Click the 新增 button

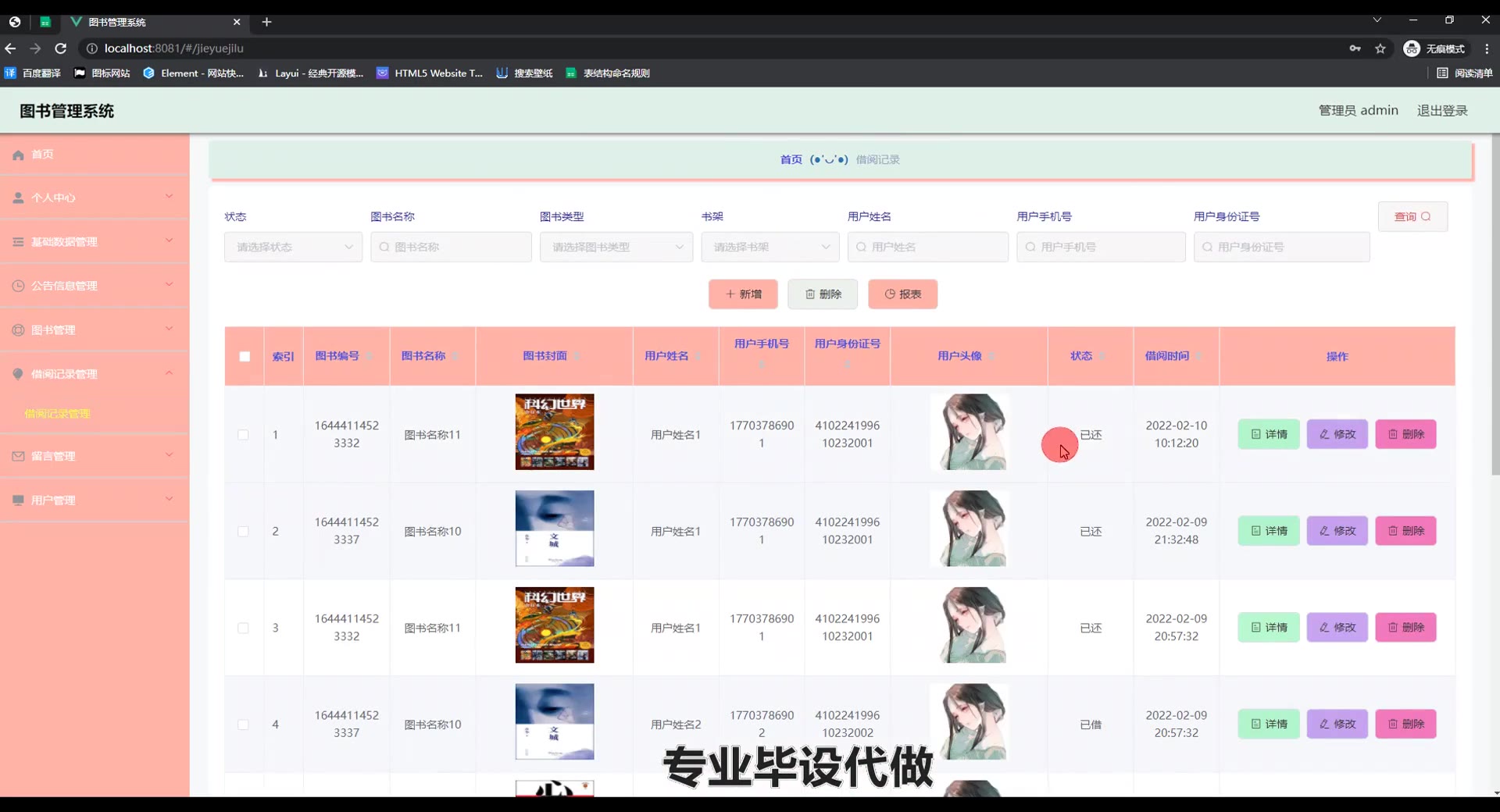(742, 294)
